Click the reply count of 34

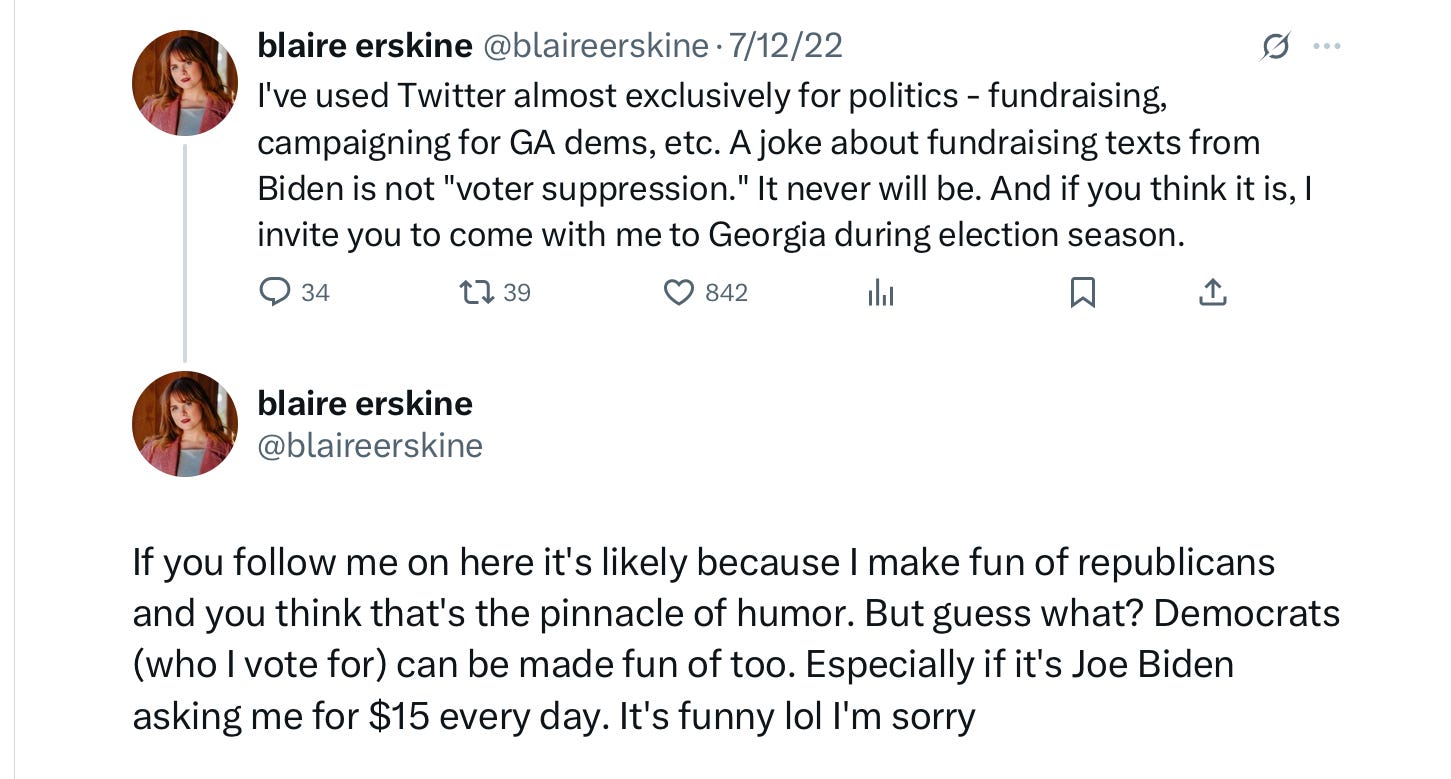pos(315,292)
